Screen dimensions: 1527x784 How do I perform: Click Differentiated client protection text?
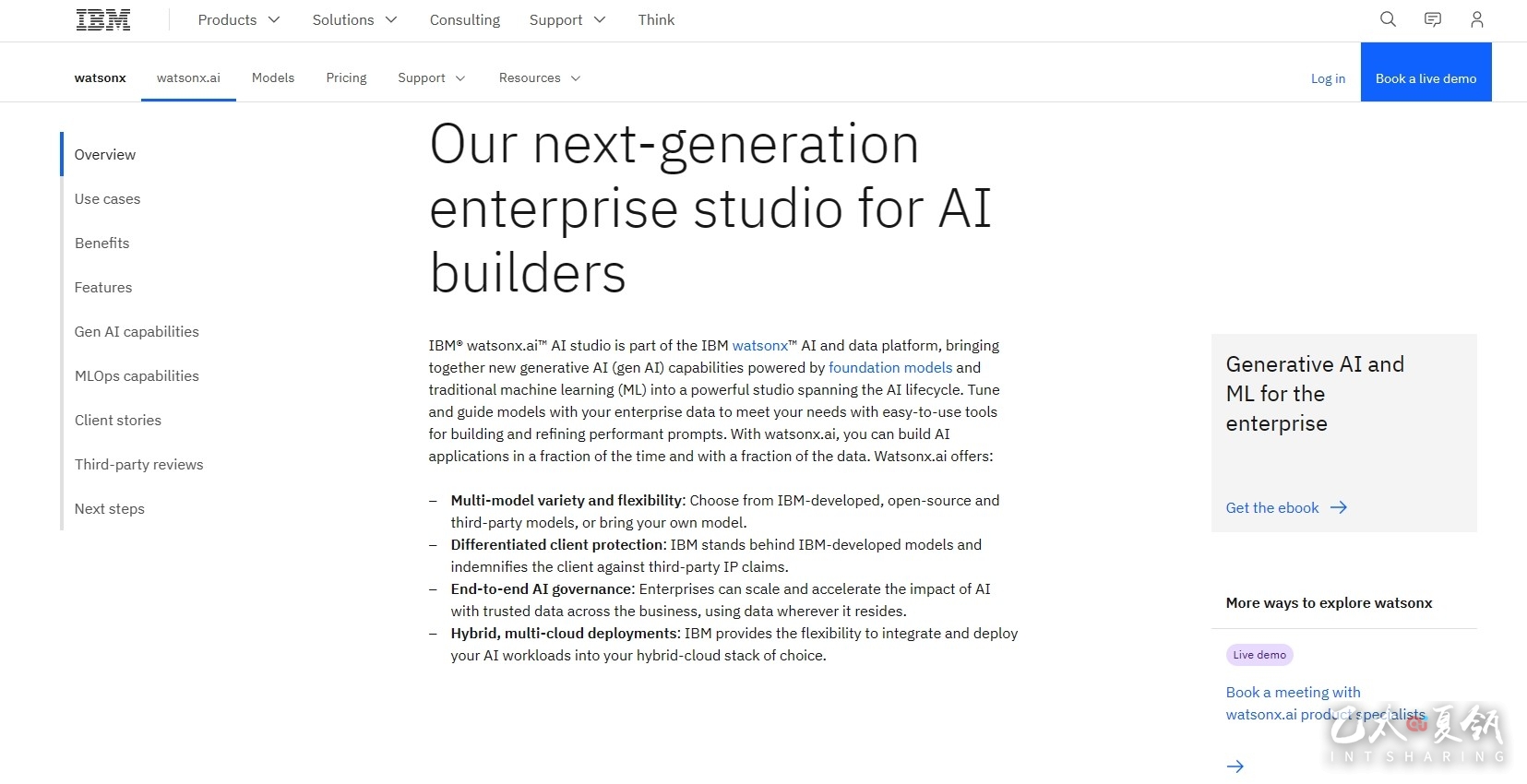[557, 544]
